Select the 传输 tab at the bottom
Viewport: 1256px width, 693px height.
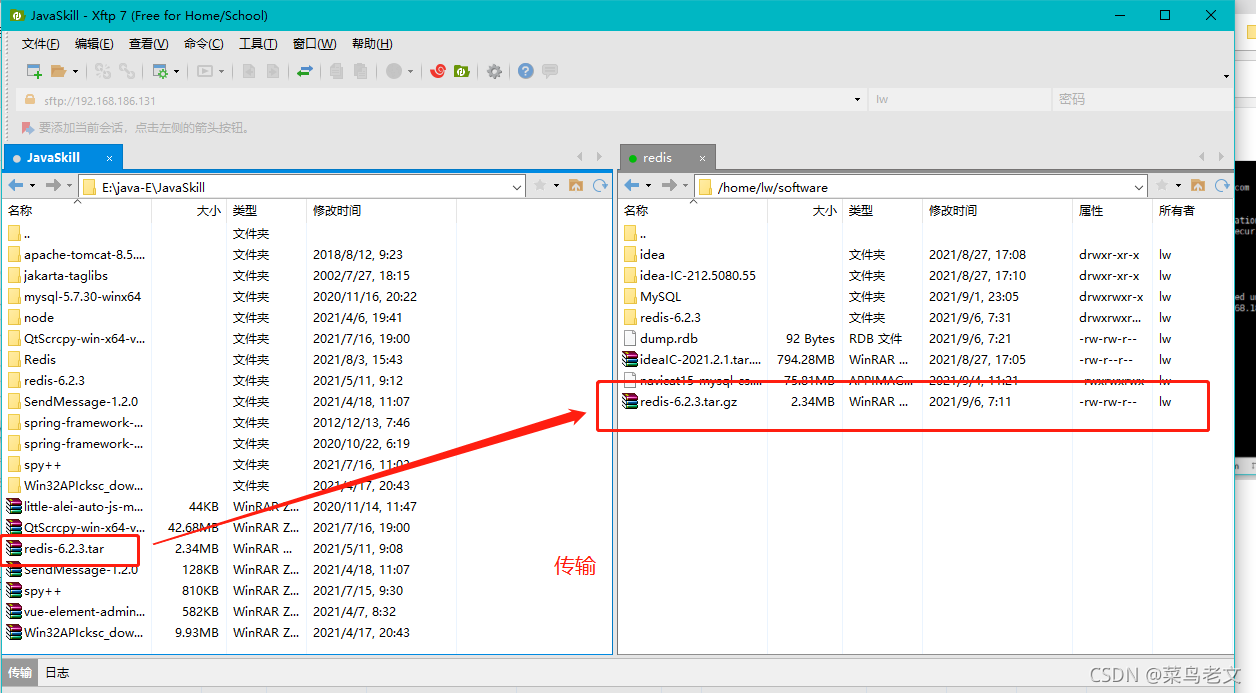(20, 672)
